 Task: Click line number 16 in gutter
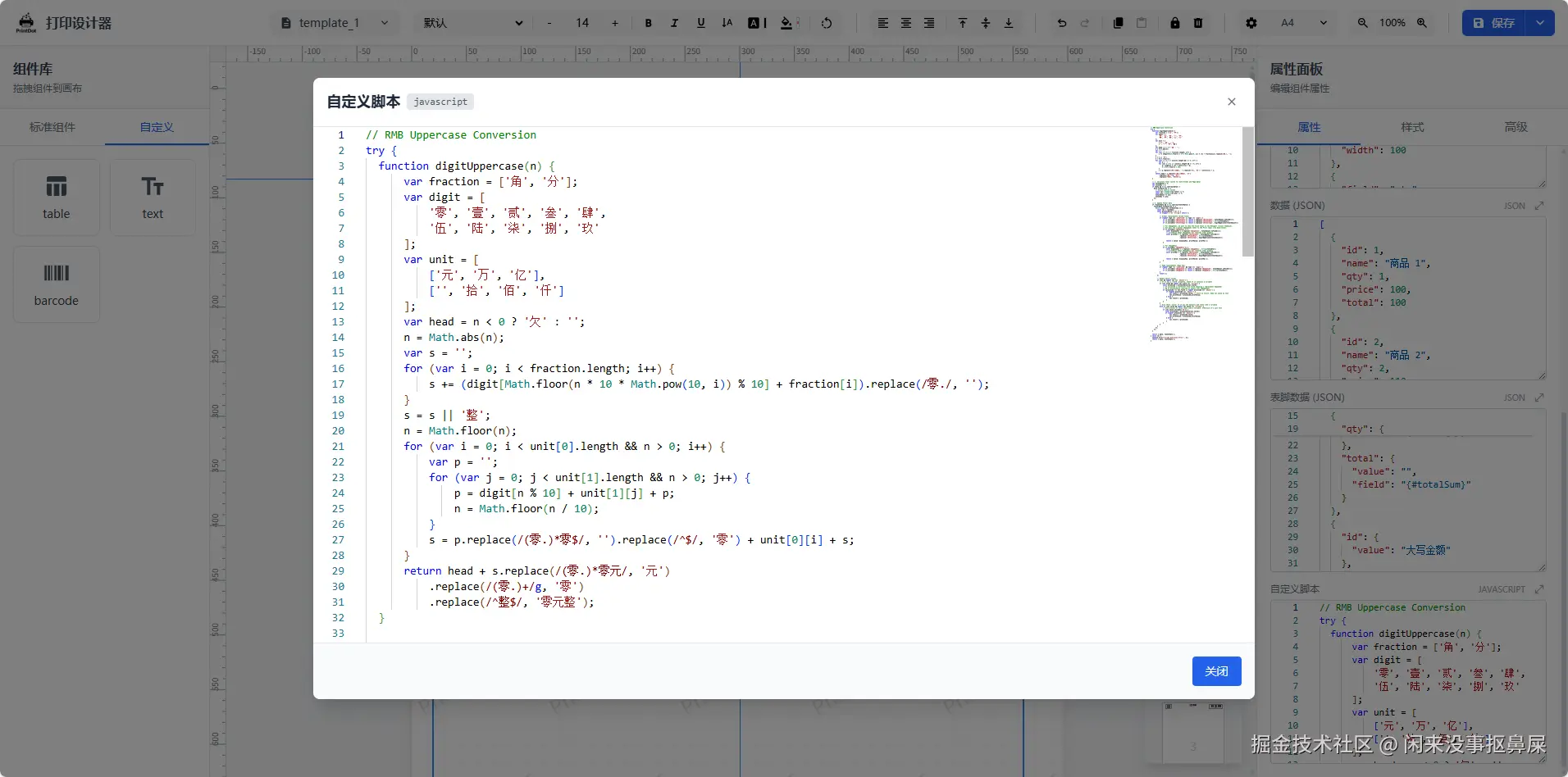point(338,369)
